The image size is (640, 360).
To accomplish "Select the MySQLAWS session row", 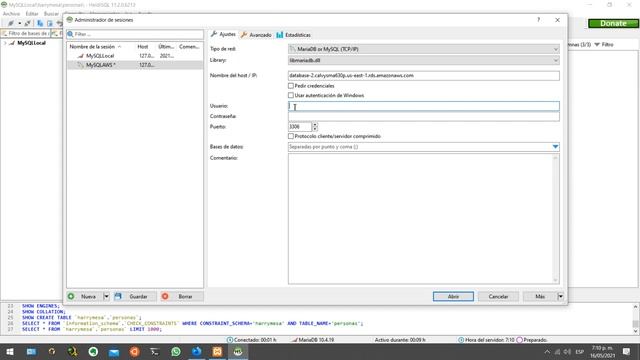I will (x=135, y=65).
